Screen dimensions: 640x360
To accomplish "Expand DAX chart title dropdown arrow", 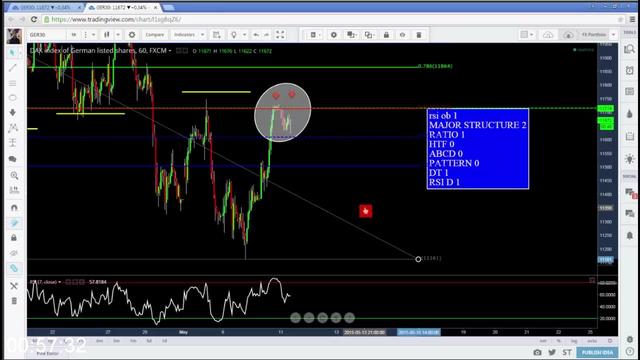I will [170, 51].
